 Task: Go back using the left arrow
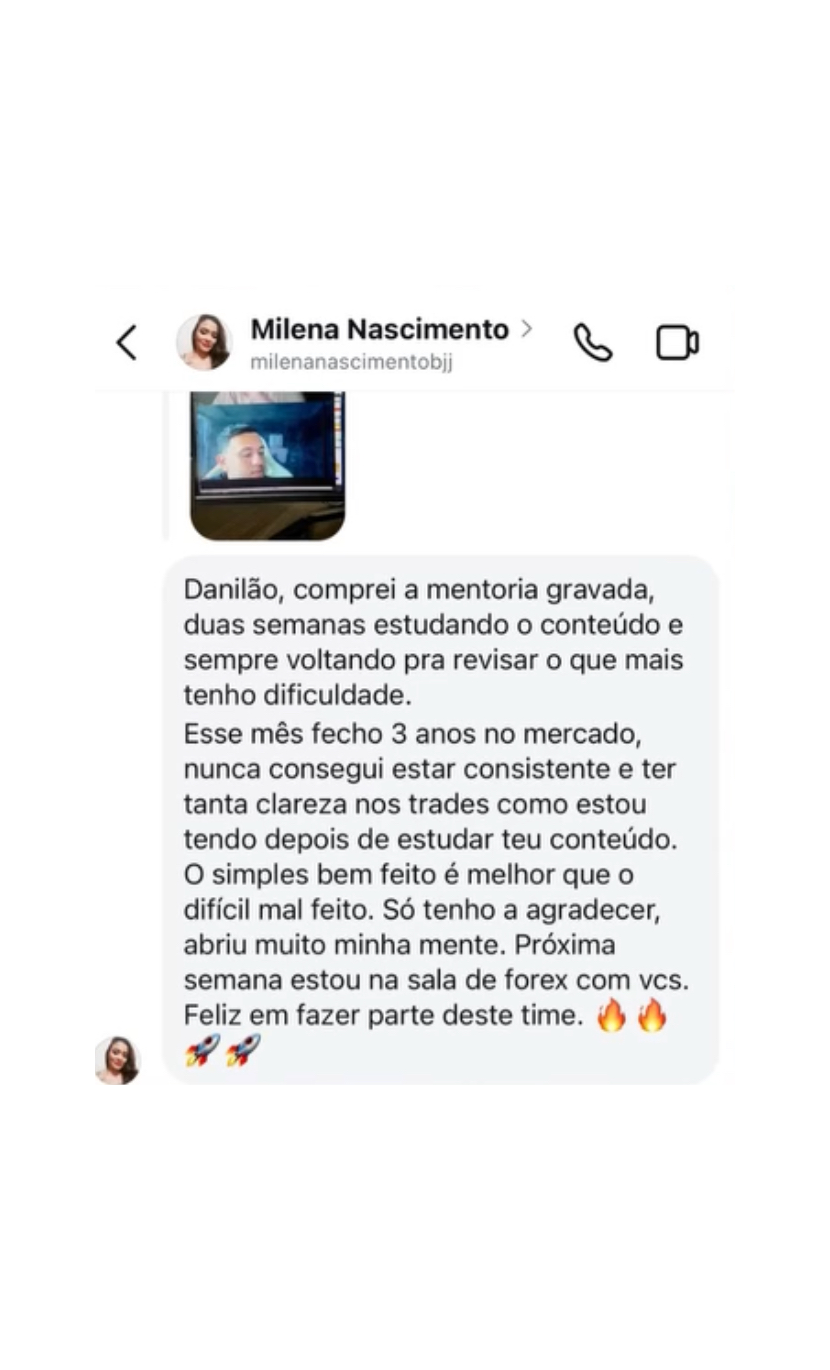[x=126, y=343]
